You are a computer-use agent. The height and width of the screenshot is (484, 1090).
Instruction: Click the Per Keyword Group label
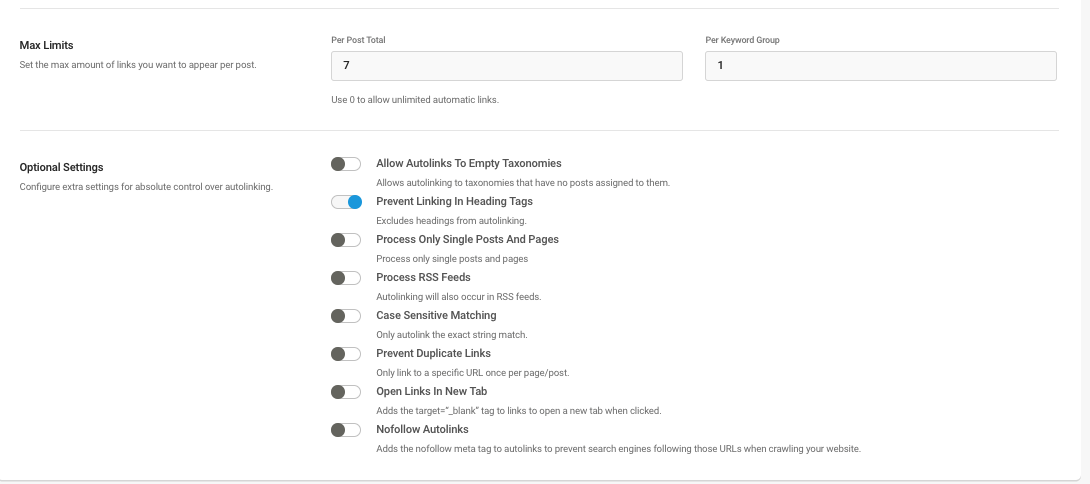742,40
